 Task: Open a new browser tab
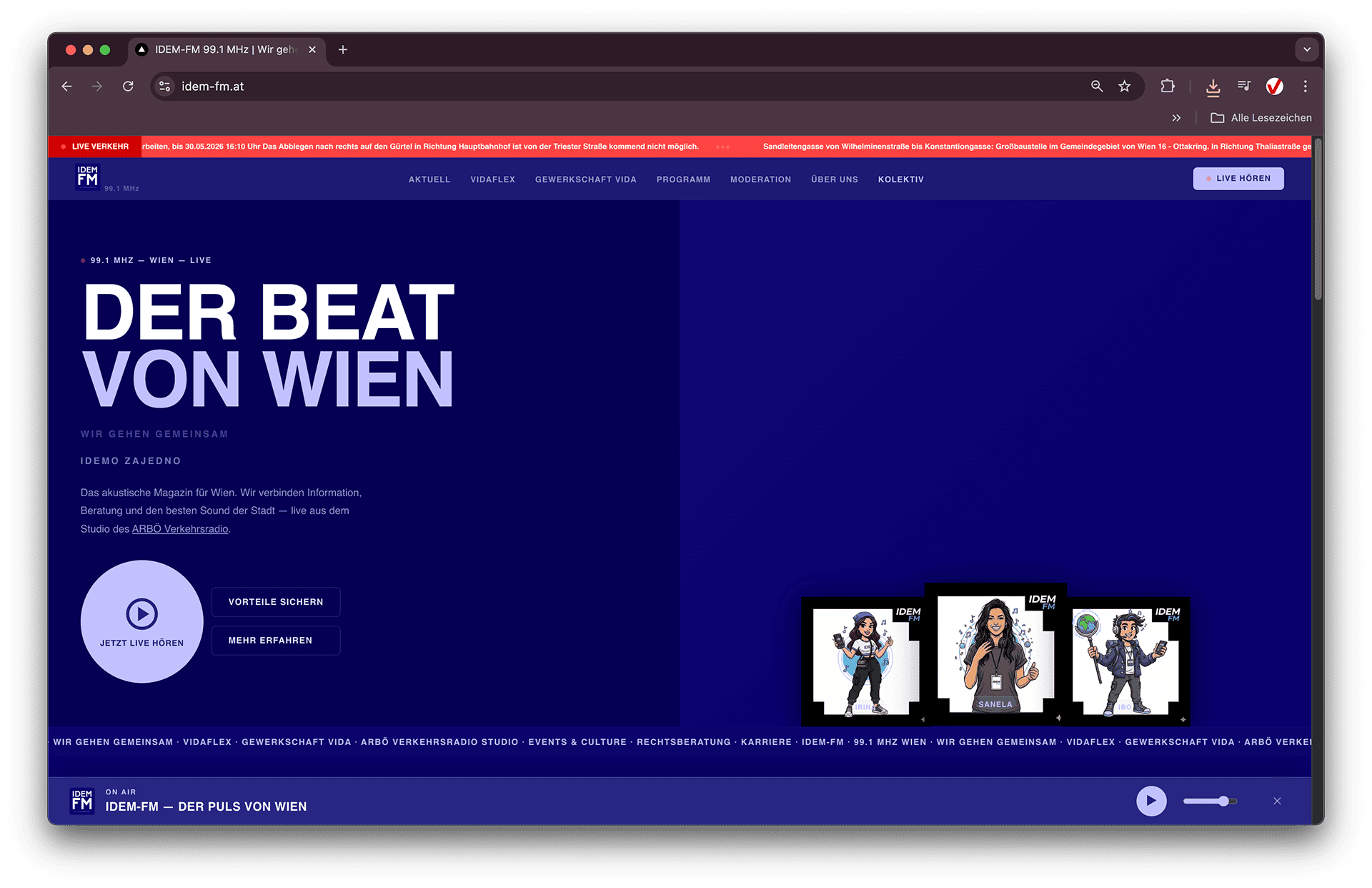point(343,49)
